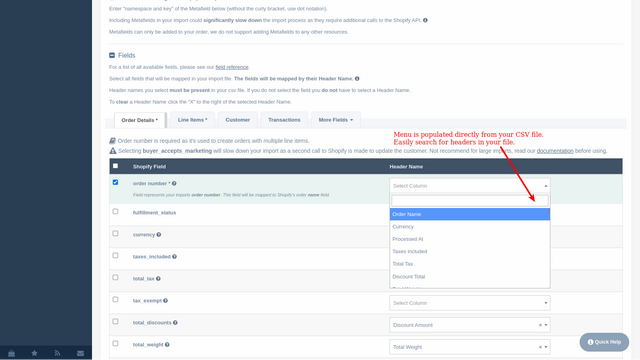Click help icon next to total_tax

158,278
